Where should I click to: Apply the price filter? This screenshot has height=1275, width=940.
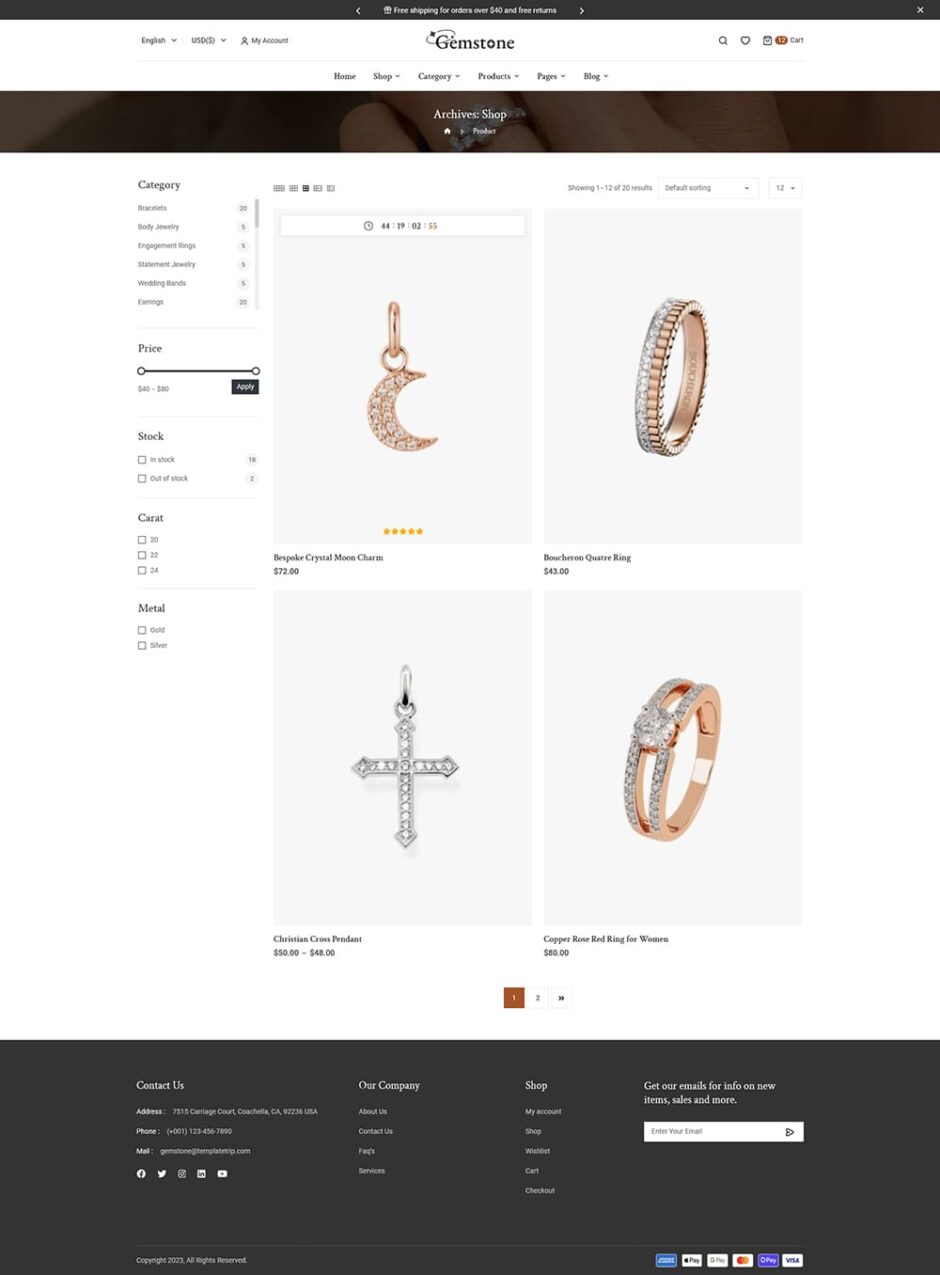click(x=245, y=387)
